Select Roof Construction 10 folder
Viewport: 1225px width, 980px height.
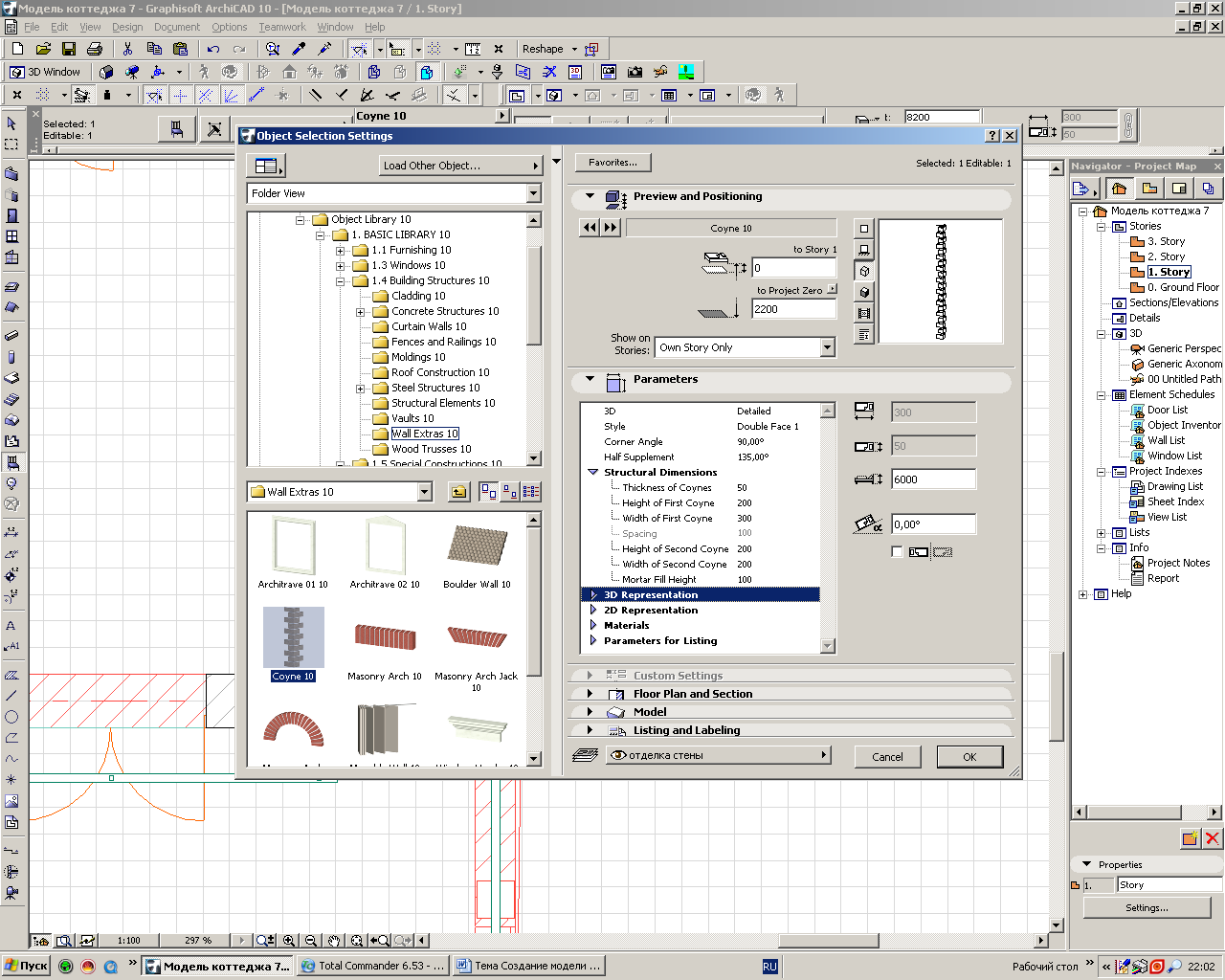click(x=440, y=372)
